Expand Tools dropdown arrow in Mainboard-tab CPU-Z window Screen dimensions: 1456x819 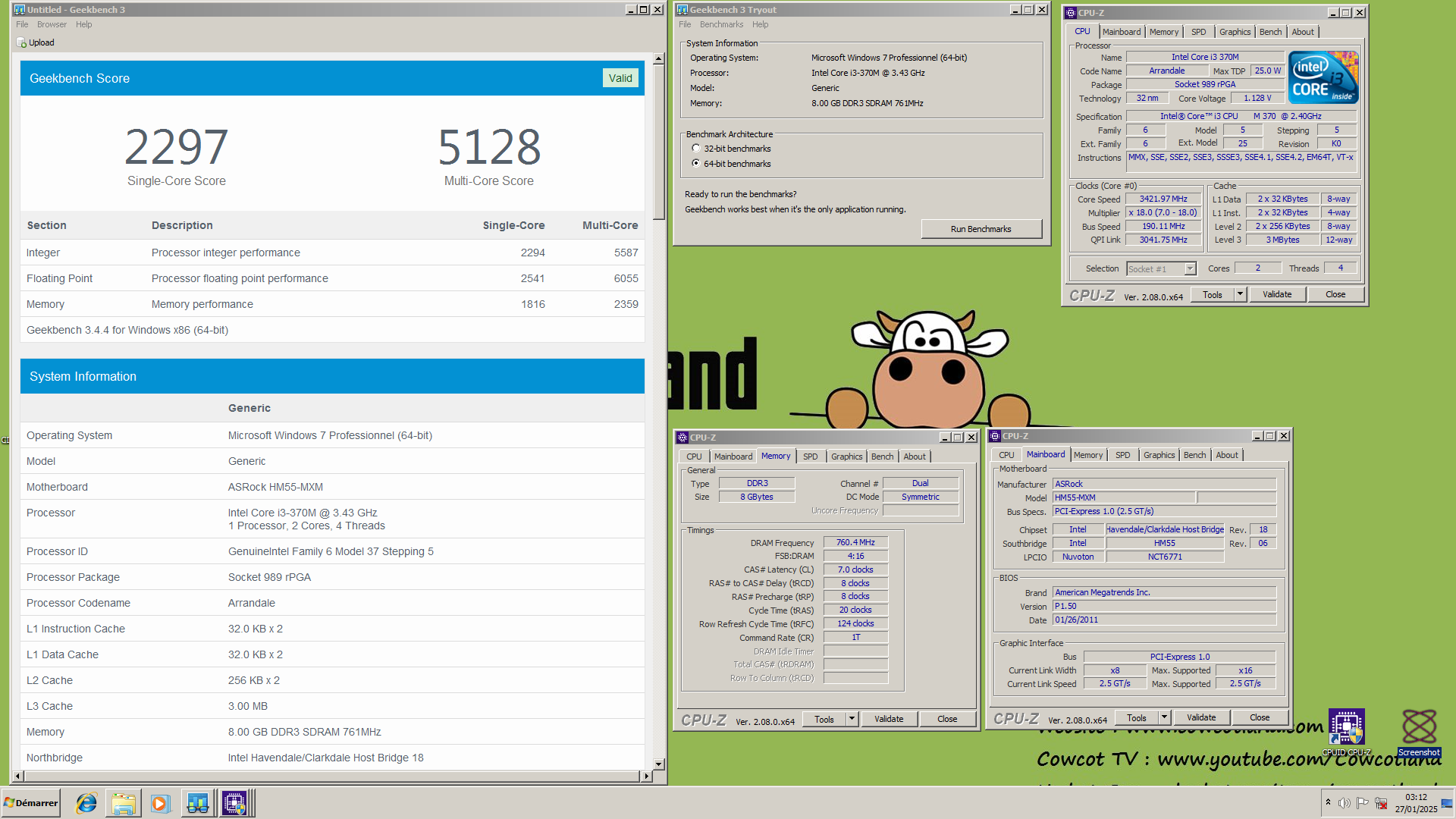pyautogui.click(x=1164, y=717)
